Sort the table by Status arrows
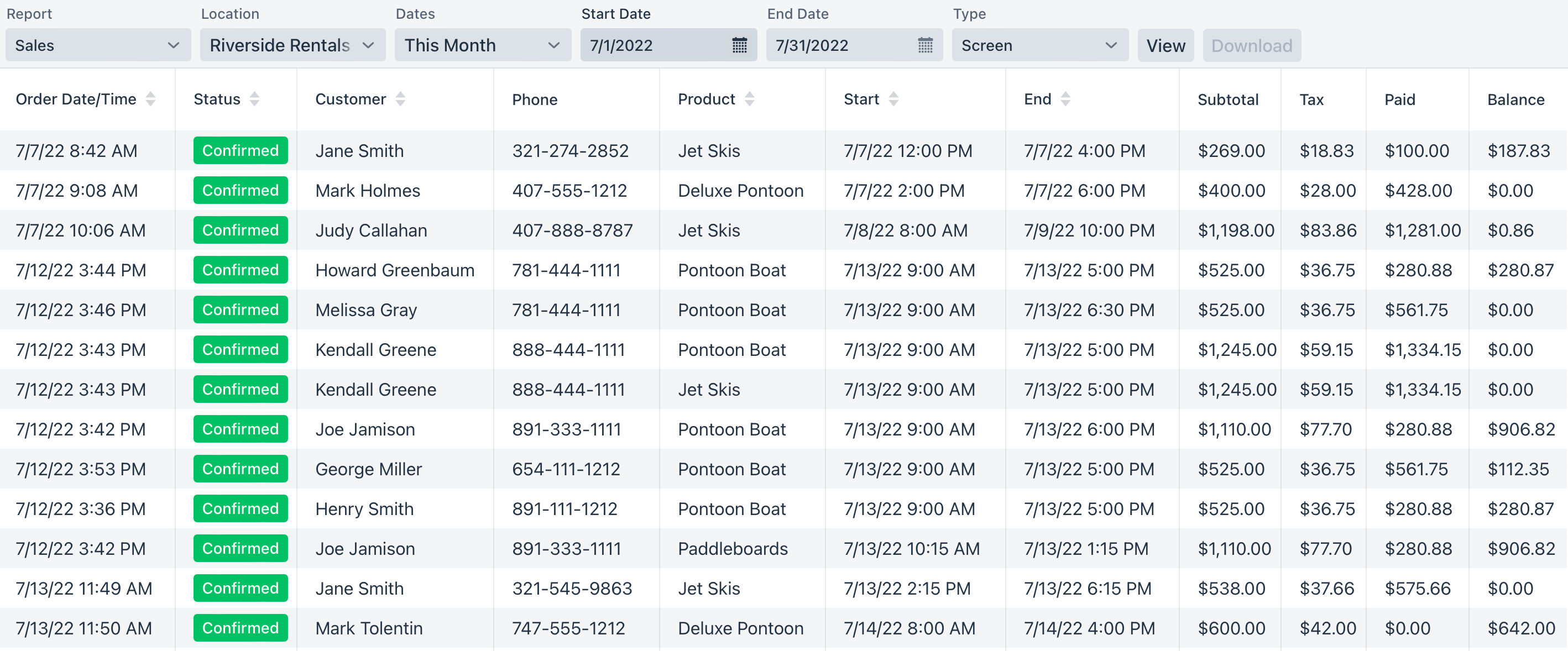 [x=254, y=99]
